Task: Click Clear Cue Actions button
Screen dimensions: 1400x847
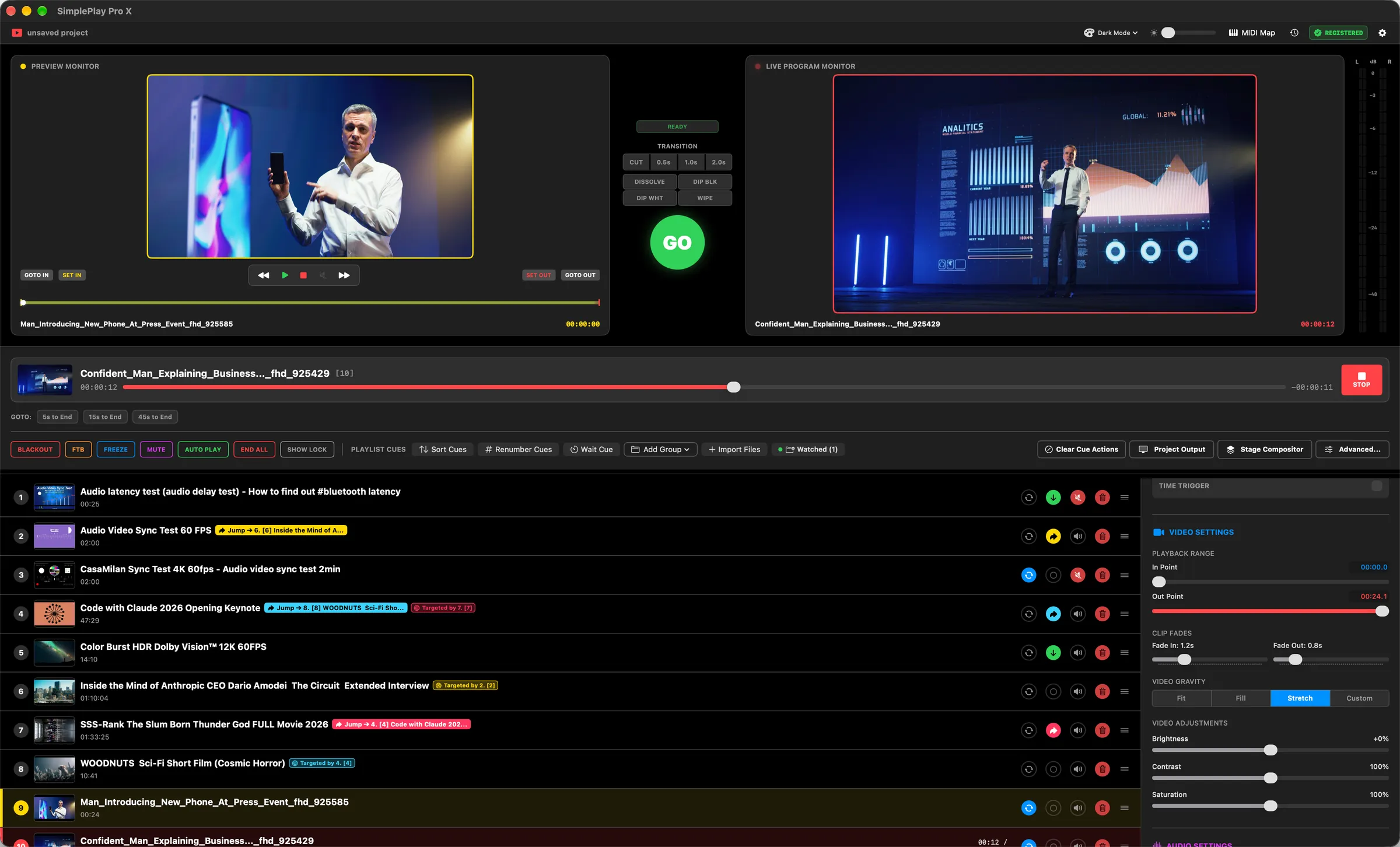Action: (1081, 450)
